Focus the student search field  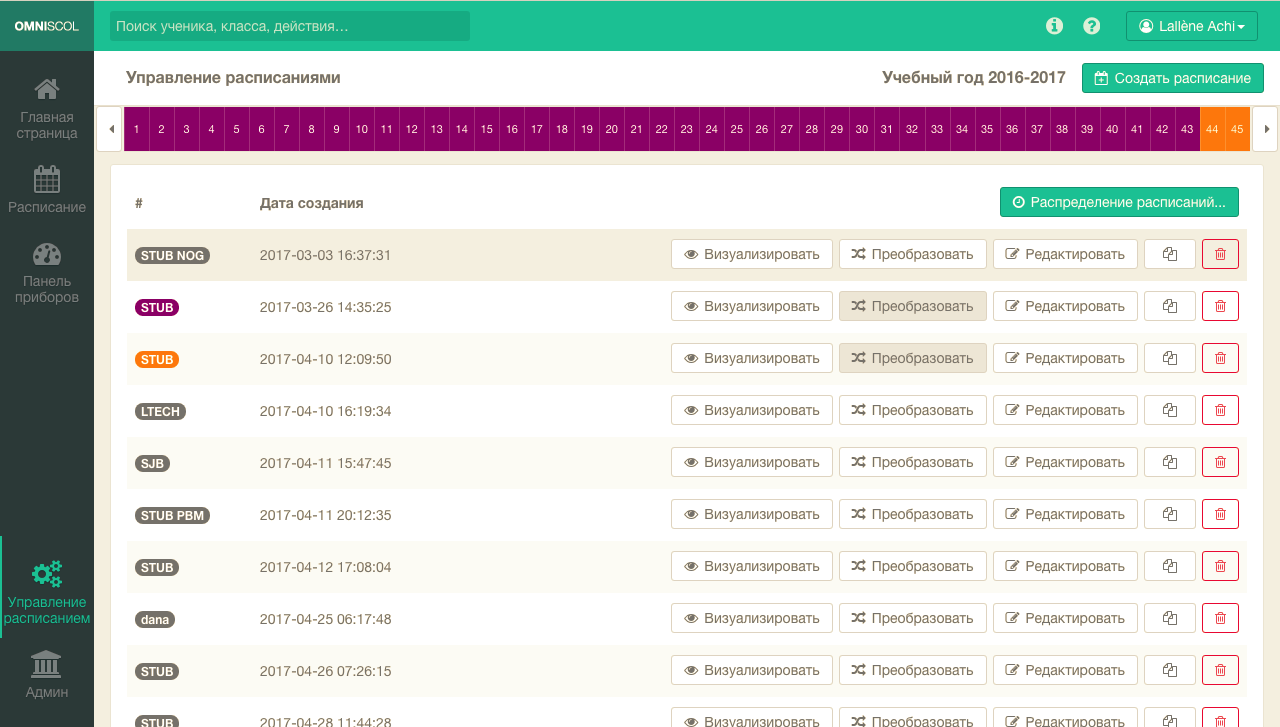pyautogui.click(x=290, y=26)
